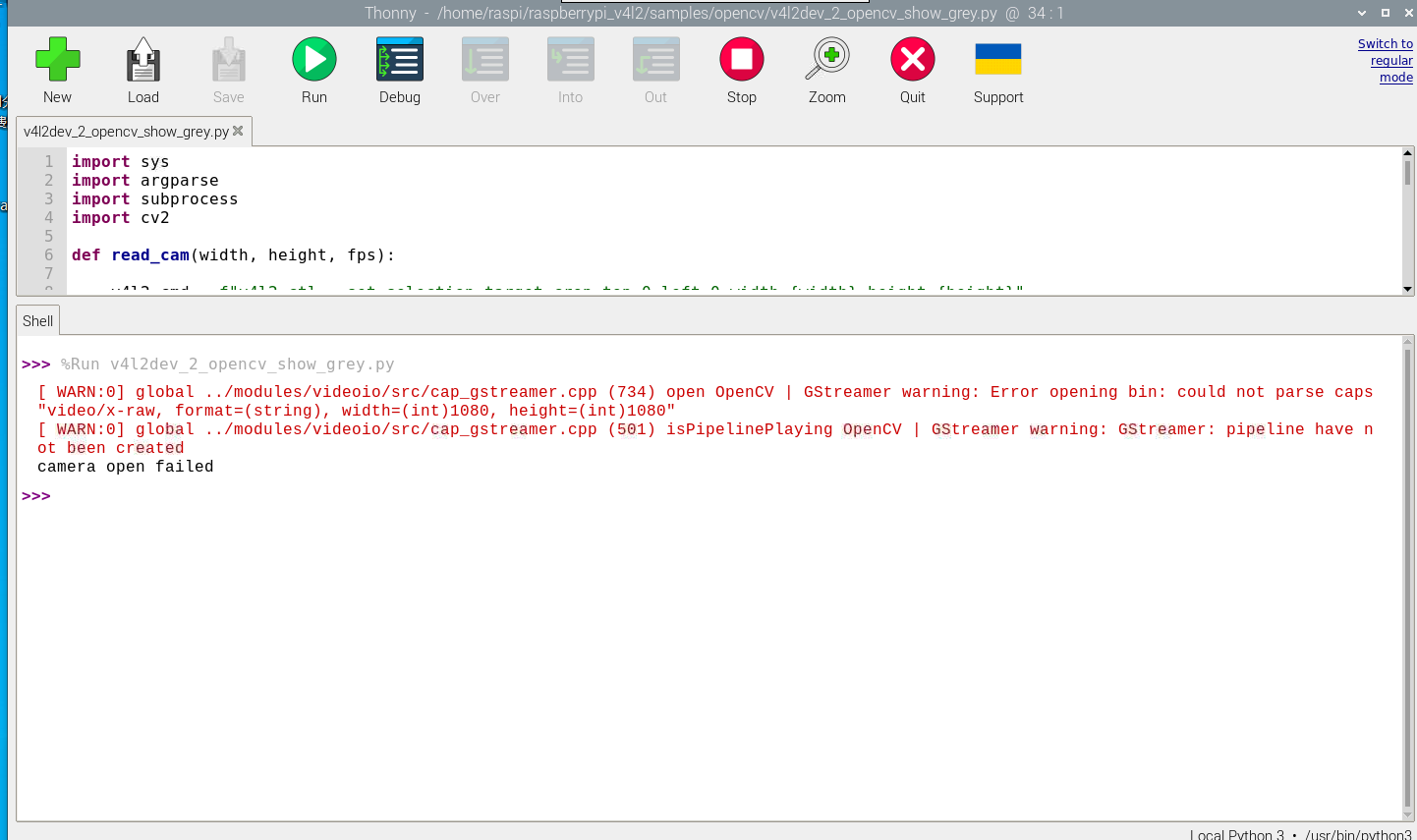The image size is (1417, 840).
Task: Click the Step Out icon
Action: 655,60
